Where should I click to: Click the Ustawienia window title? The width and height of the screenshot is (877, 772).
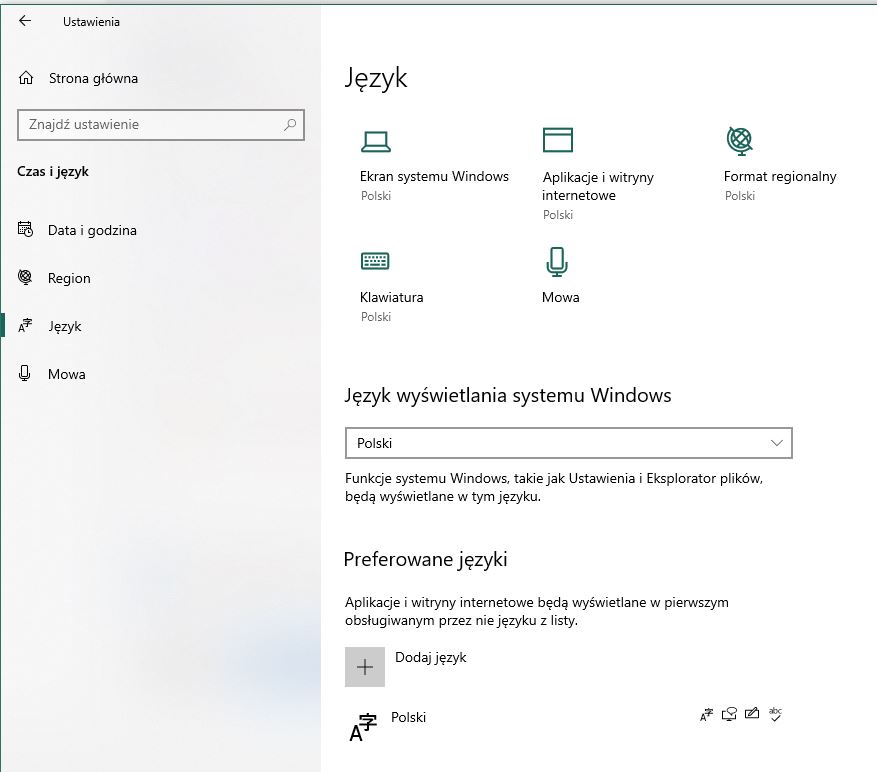pos(91,22)
